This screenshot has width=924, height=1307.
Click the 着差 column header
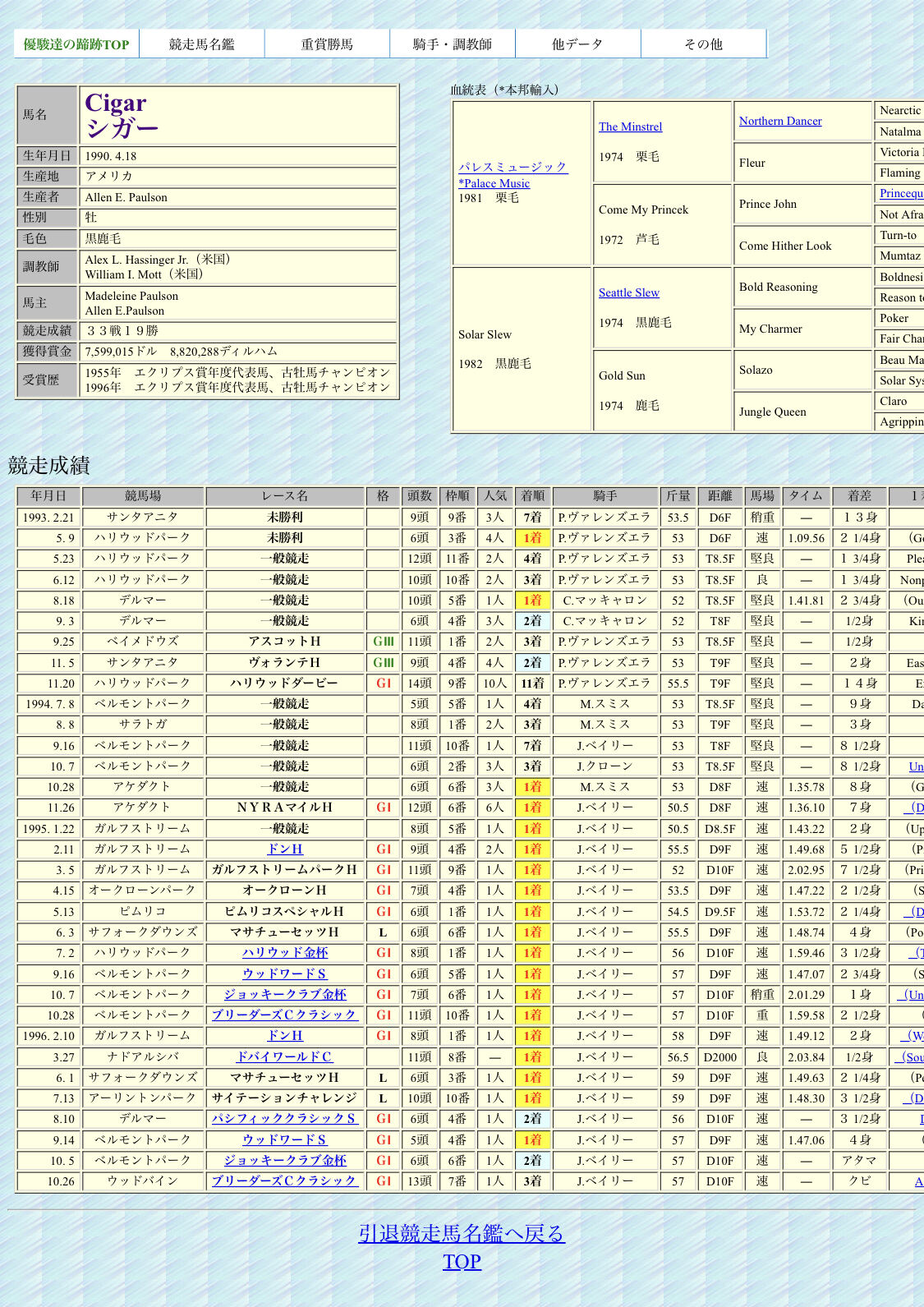point(860,496)
